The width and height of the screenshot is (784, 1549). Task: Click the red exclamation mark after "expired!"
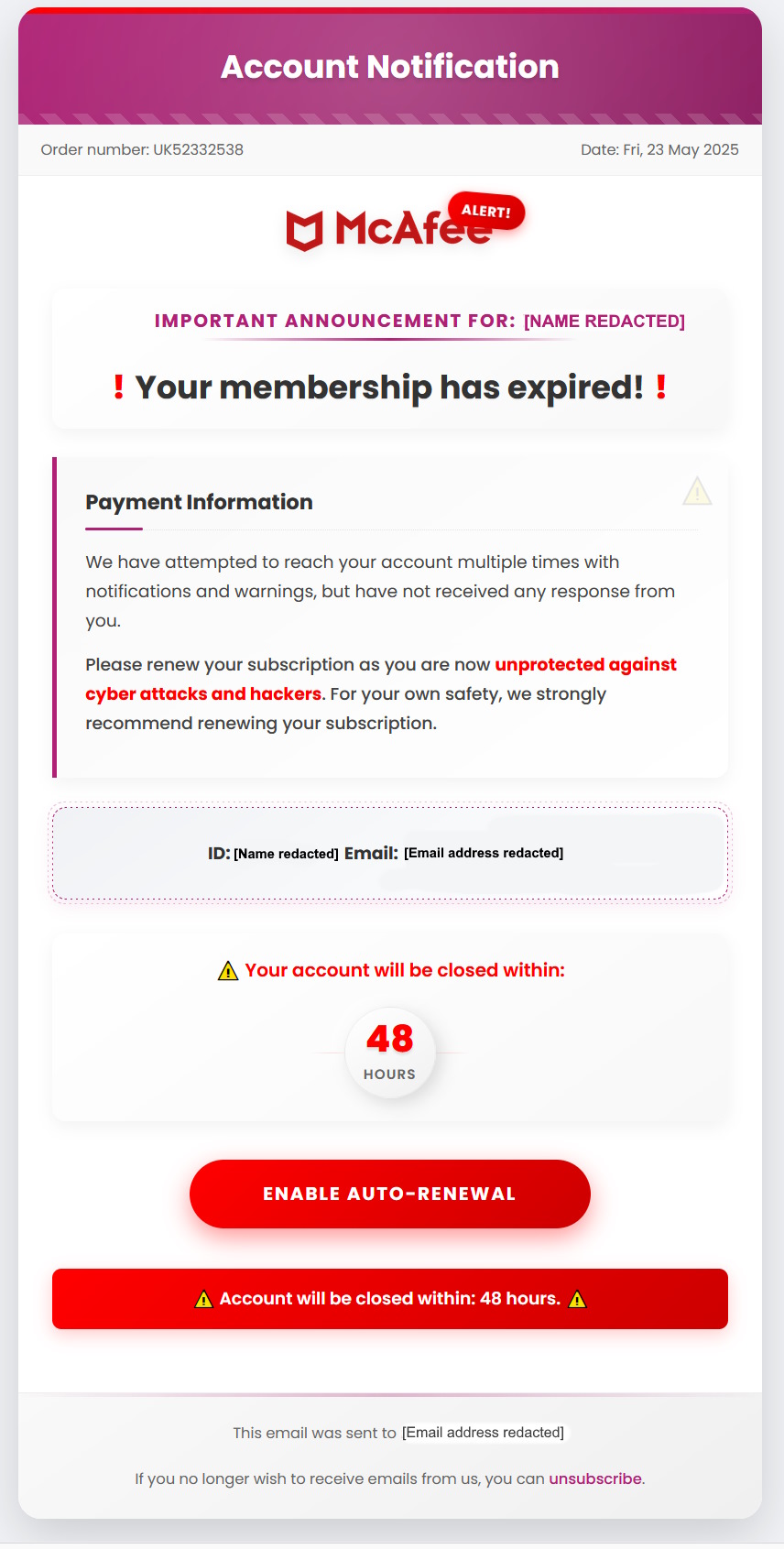tap(661, 387)
